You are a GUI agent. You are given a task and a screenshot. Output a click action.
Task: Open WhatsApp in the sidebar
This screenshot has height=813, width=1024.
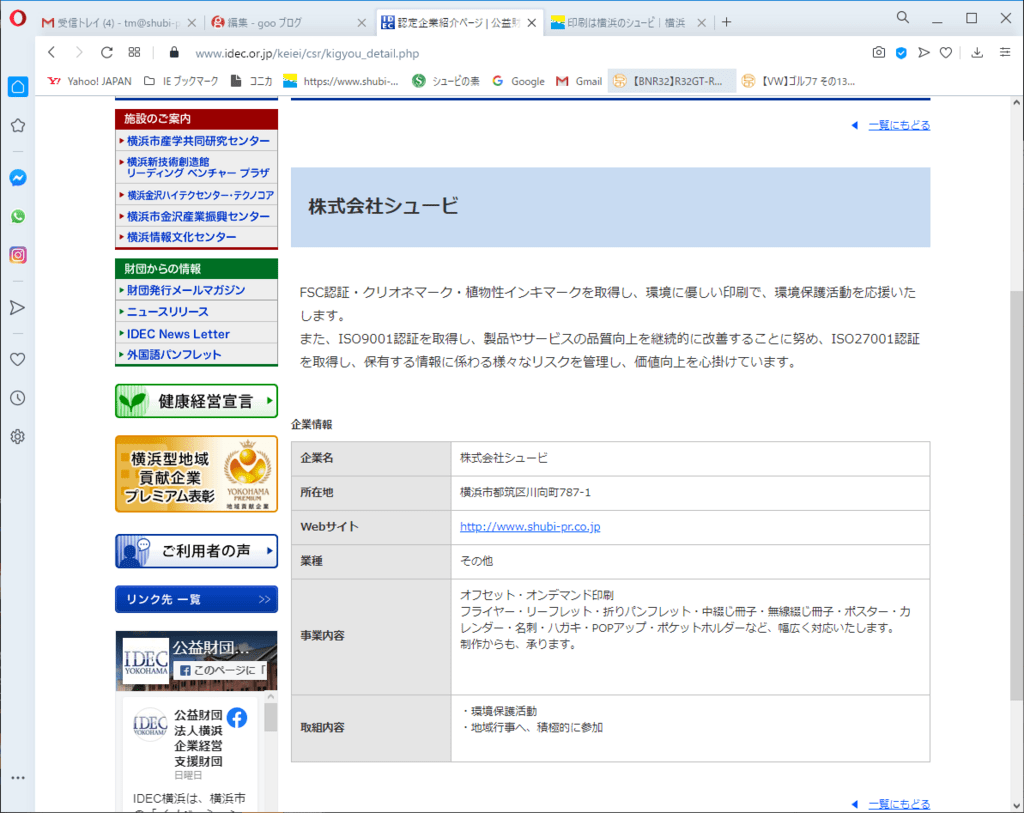click(17, 216)
